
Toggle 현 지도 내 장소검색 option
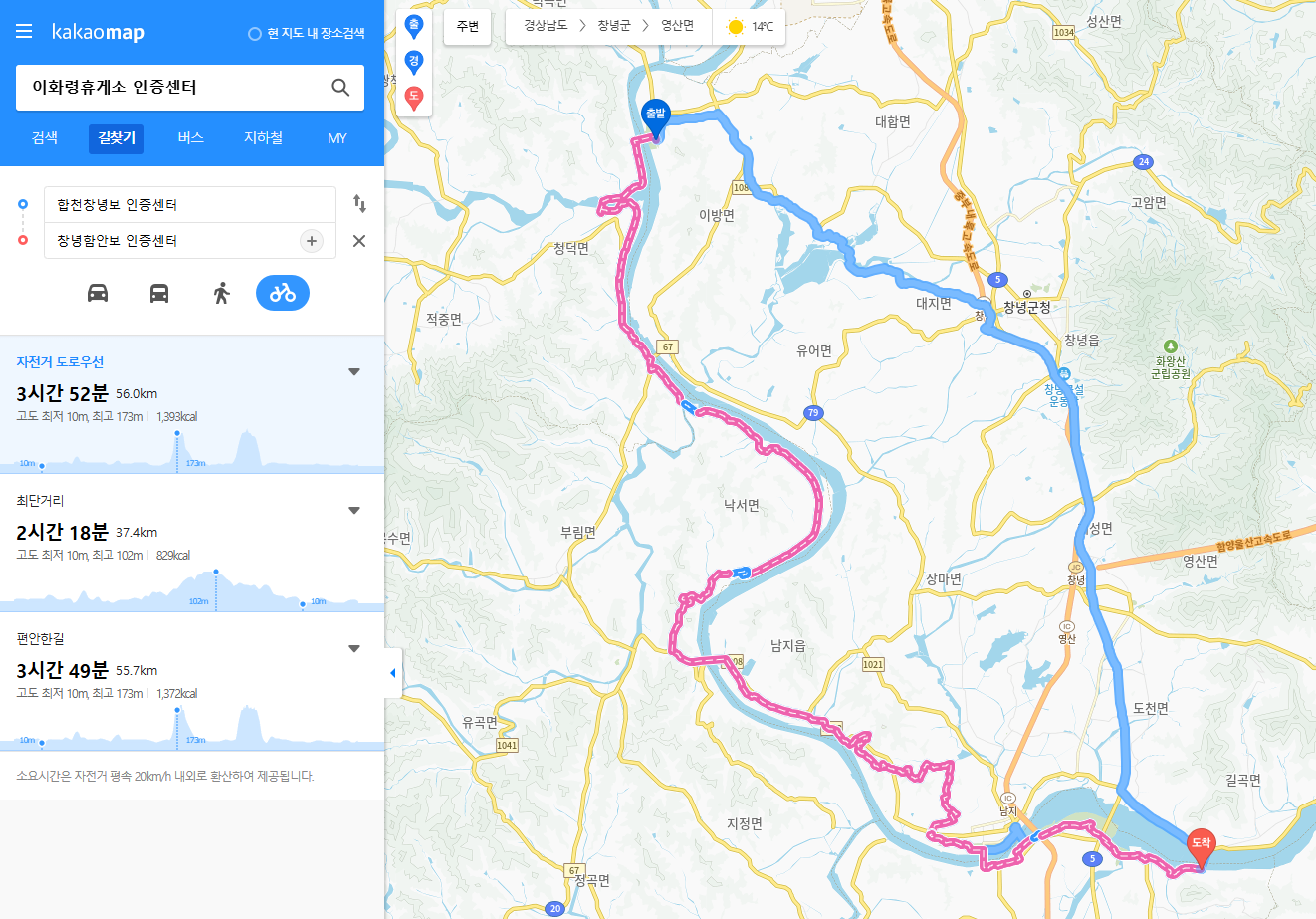[x=307, y=33]
